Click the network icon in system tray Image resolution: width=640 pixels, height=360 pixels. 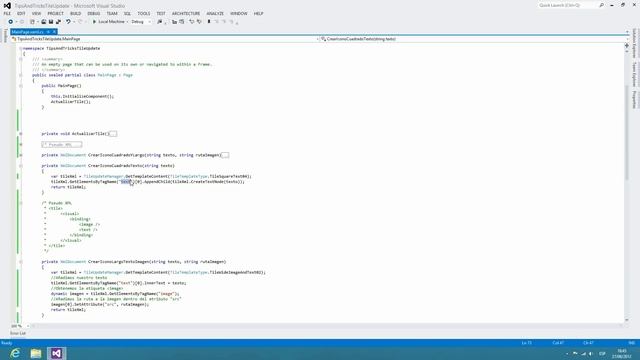pyautogui.click(x=583, y=353)
